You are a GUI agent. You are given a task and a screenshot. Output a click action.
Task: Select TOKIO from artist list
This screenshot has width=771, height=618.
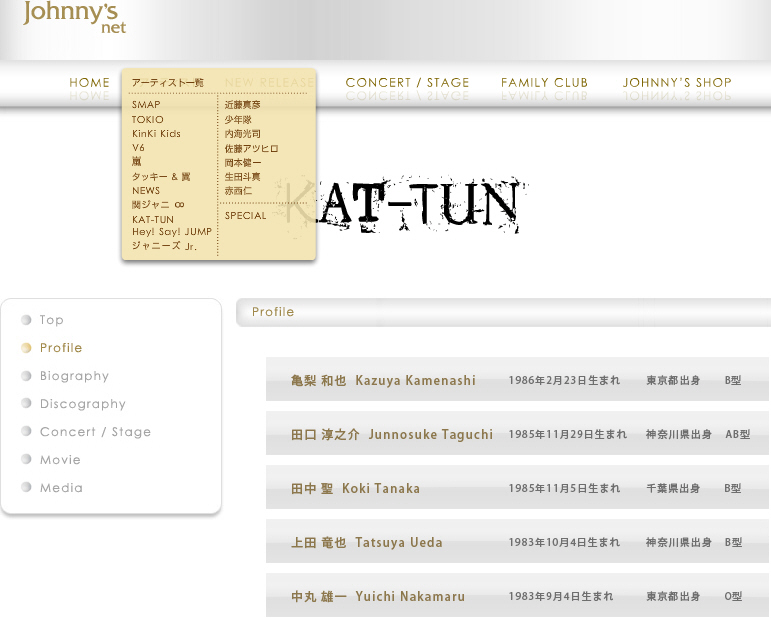click(x=148, y=119)
